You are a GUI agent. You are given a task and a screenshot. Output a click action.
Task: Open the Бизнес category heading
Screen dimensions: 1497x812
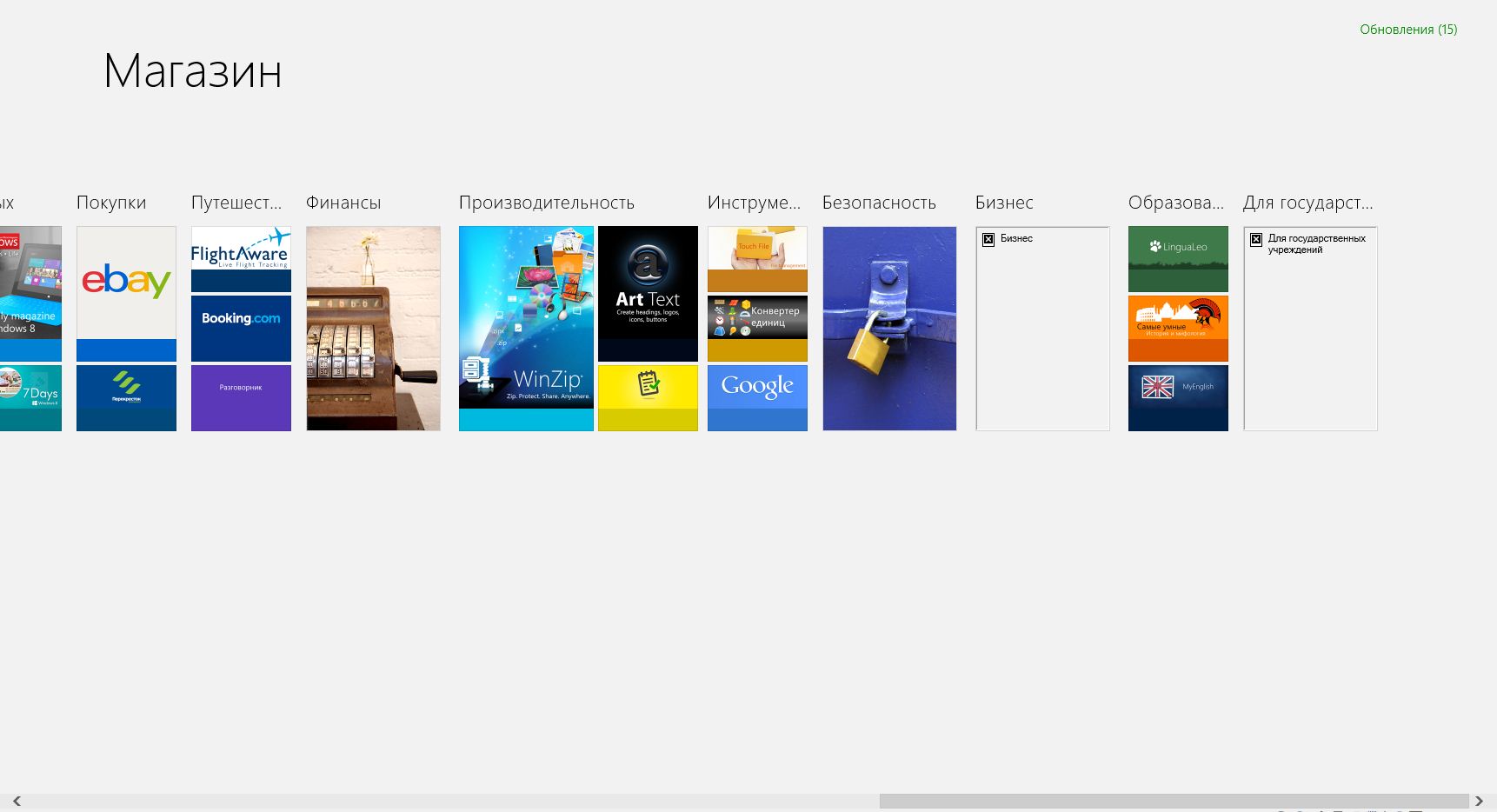[1004, 203]
